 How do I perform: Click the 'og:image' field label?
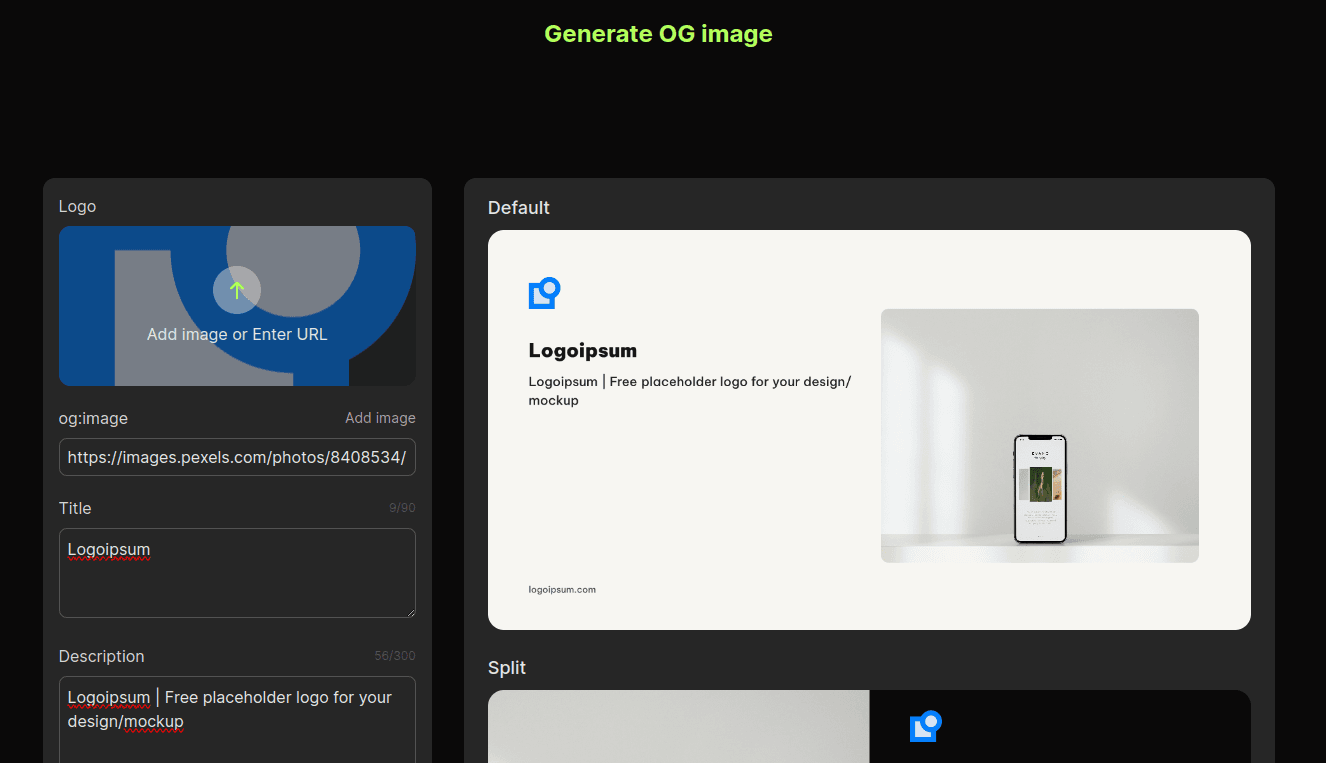coord(93,418)
